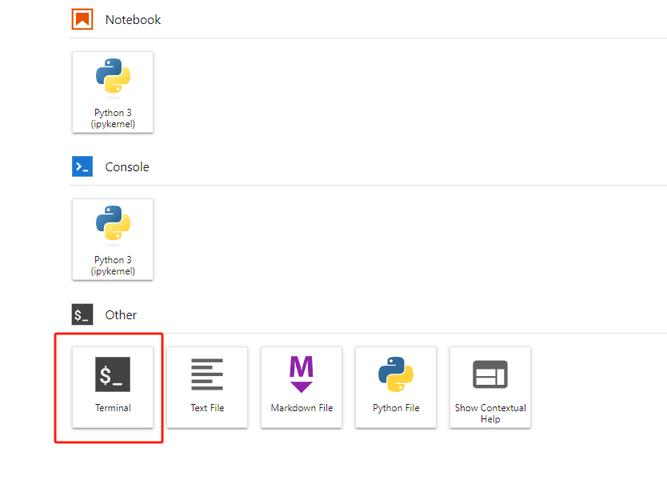
Task: Click the Markdown File label
Action: point(301,408)
